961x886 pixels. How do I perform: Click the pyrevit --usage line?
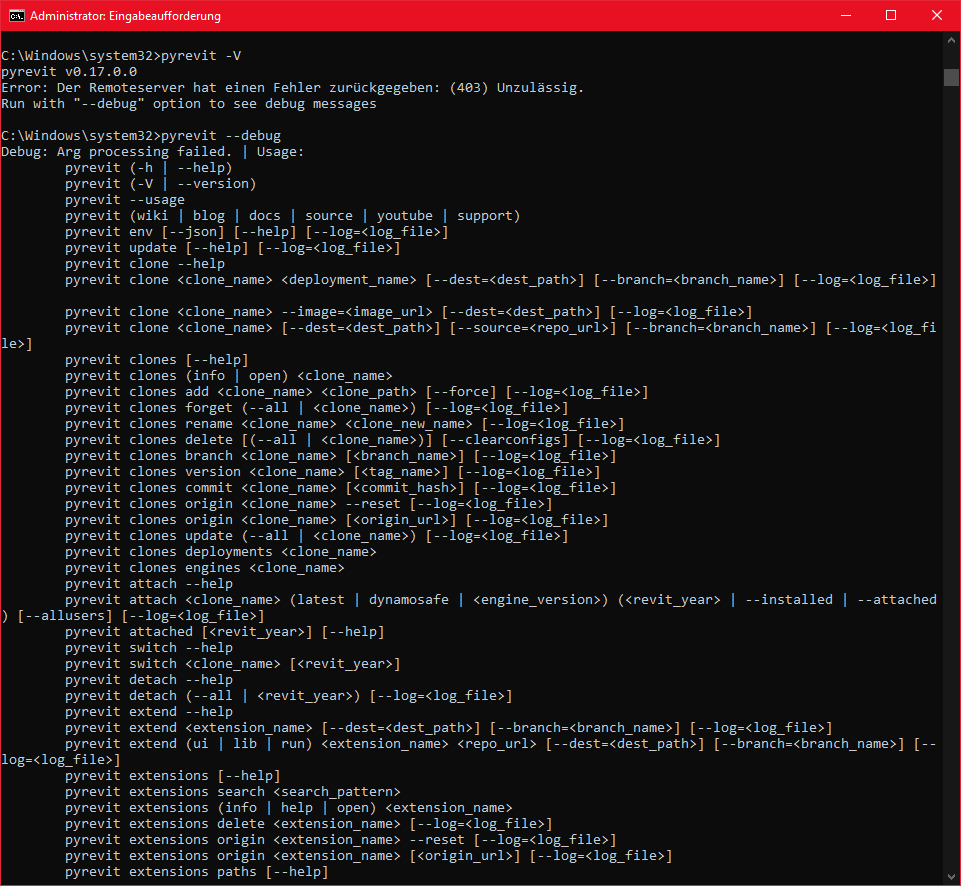125,199
